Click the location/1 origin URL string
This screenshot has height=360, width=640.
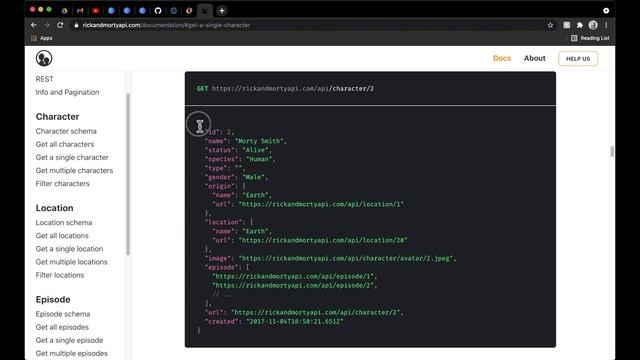(321, 204)
